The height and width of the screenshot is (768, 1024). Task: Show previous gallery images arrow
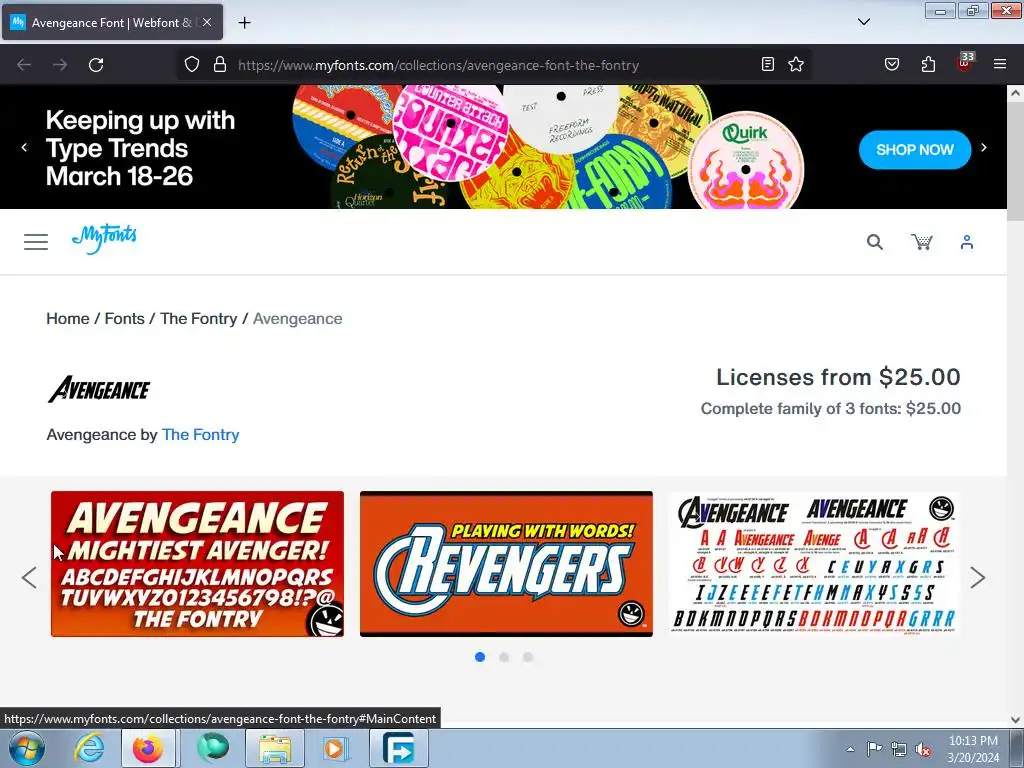point(29,577)
